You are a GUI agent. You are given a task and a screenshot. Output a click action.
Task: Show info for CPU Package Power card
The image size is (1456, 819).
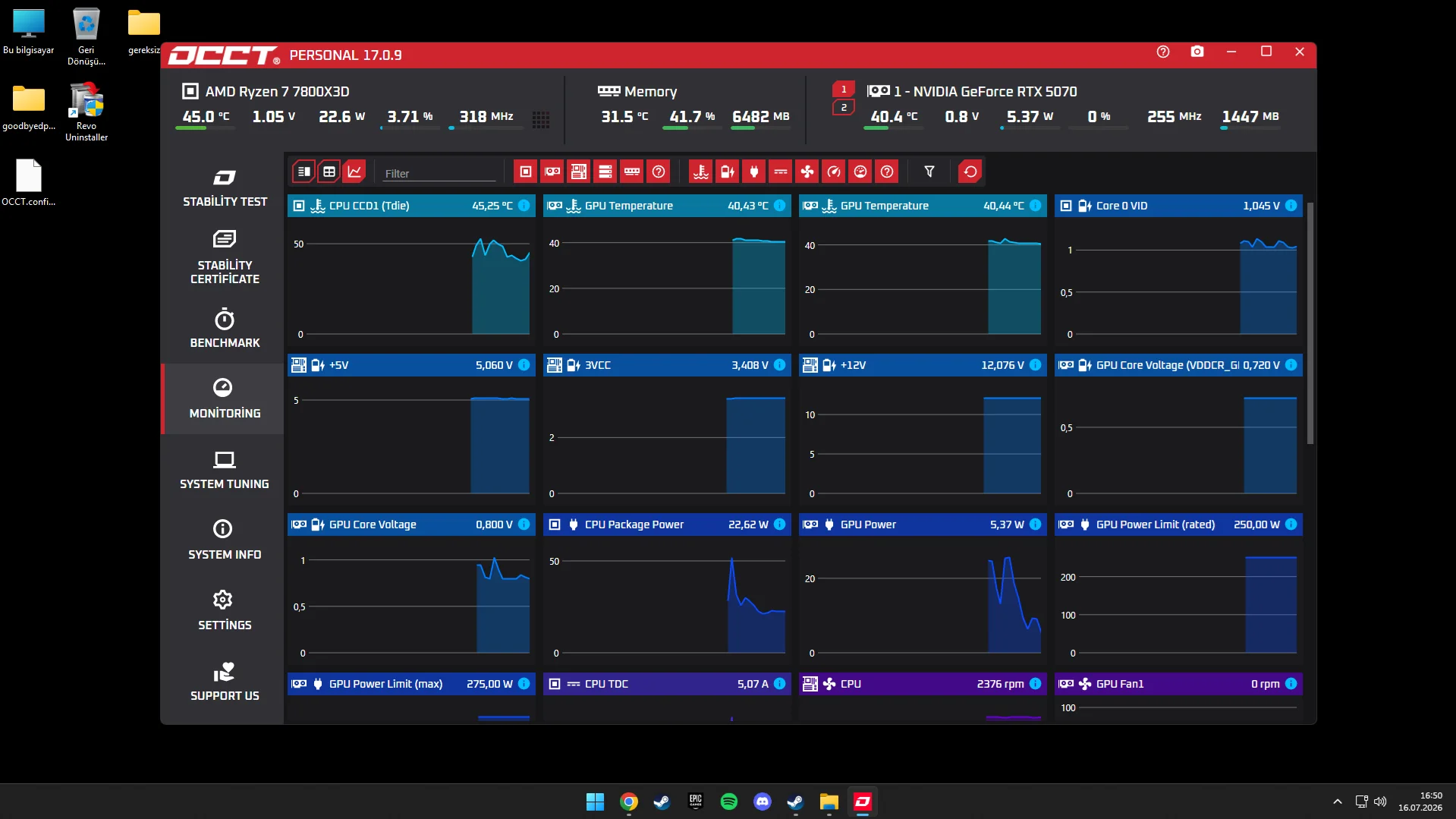[x=779, y=524]
